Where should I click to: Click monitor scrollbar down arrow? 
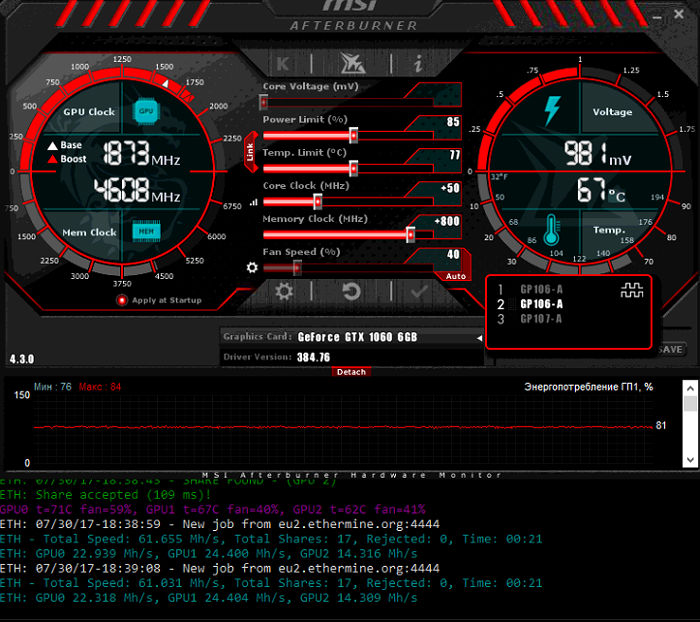(690, 460)
